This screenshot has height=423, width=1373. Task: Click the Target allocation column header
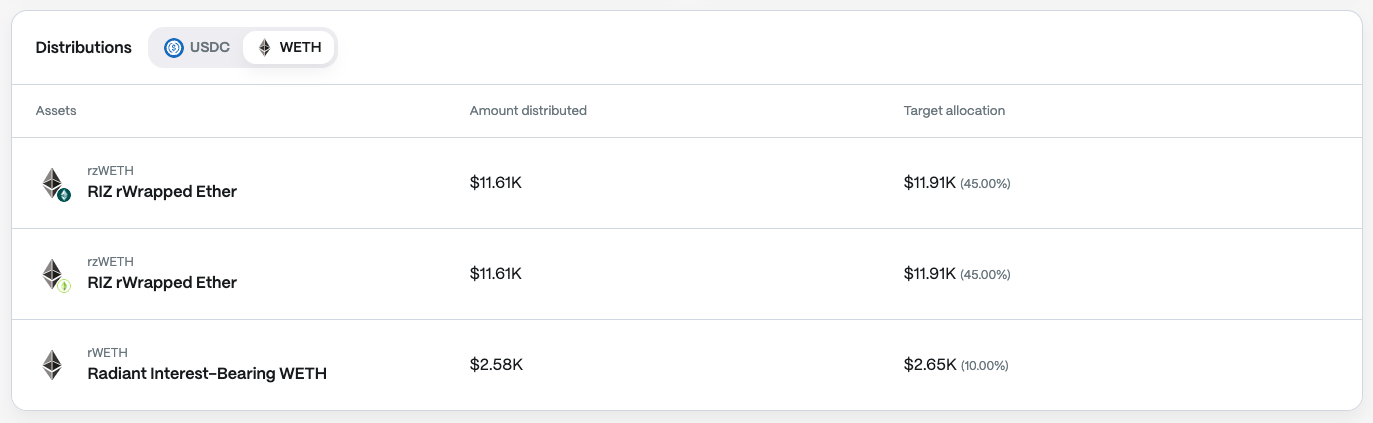click(x=954, y=111)
